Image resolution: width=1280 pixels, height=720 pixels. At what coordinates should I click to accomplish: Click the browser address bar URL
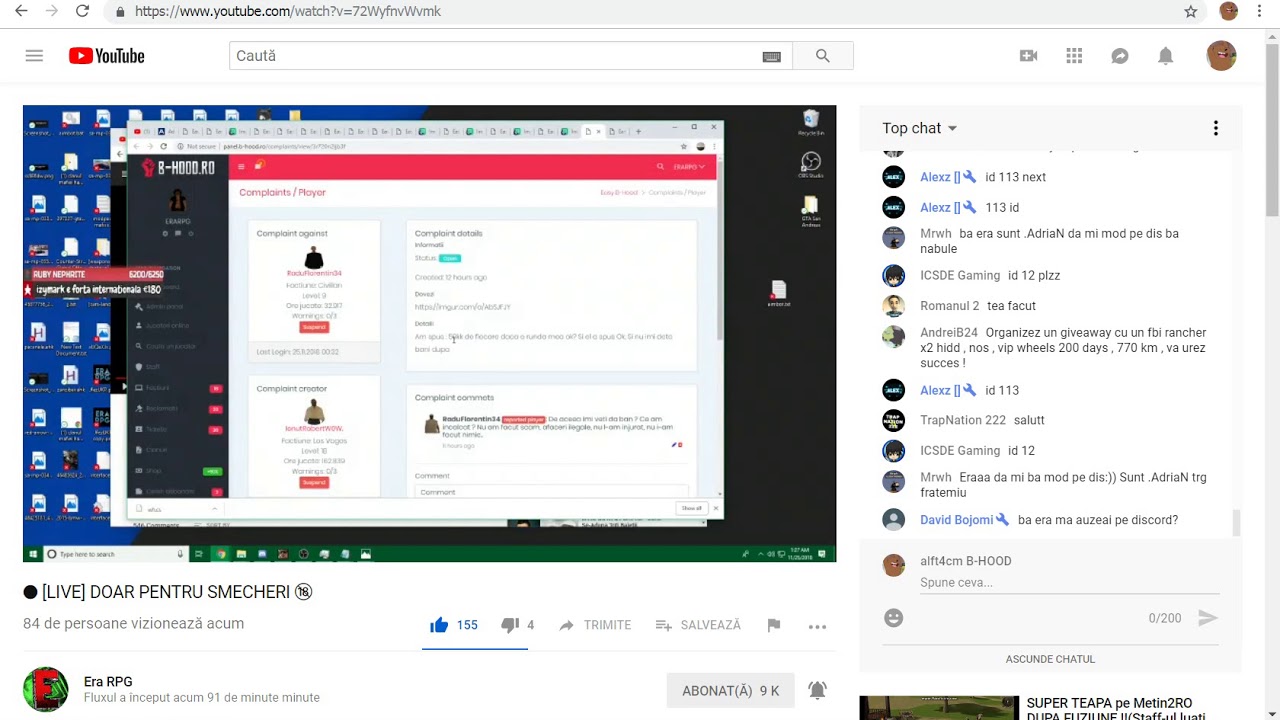(288, 12)
